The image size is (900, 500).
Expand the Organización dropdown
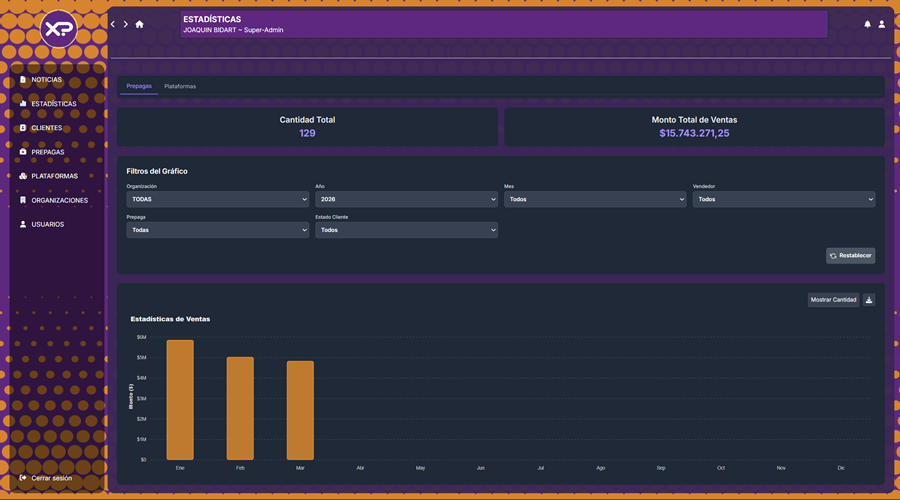pyautogui.click(x=217, y=200)
